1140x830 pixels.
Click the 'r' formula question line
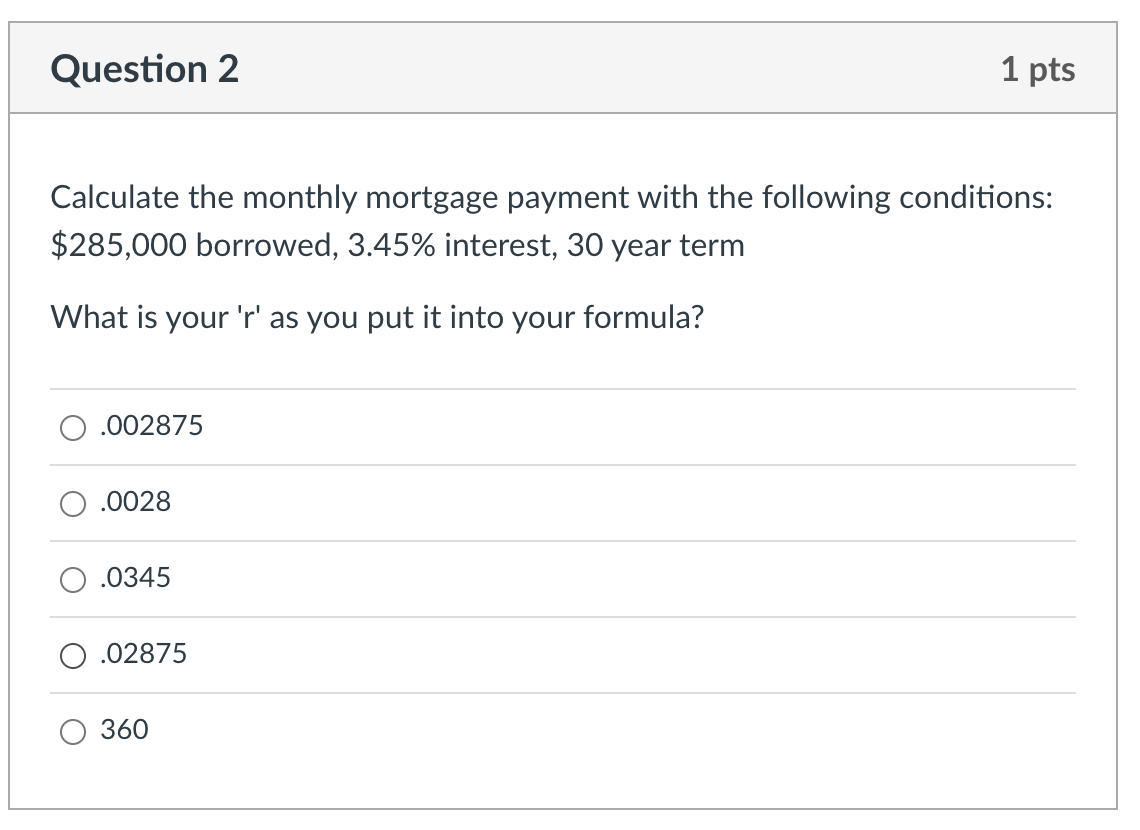(378, 317)
